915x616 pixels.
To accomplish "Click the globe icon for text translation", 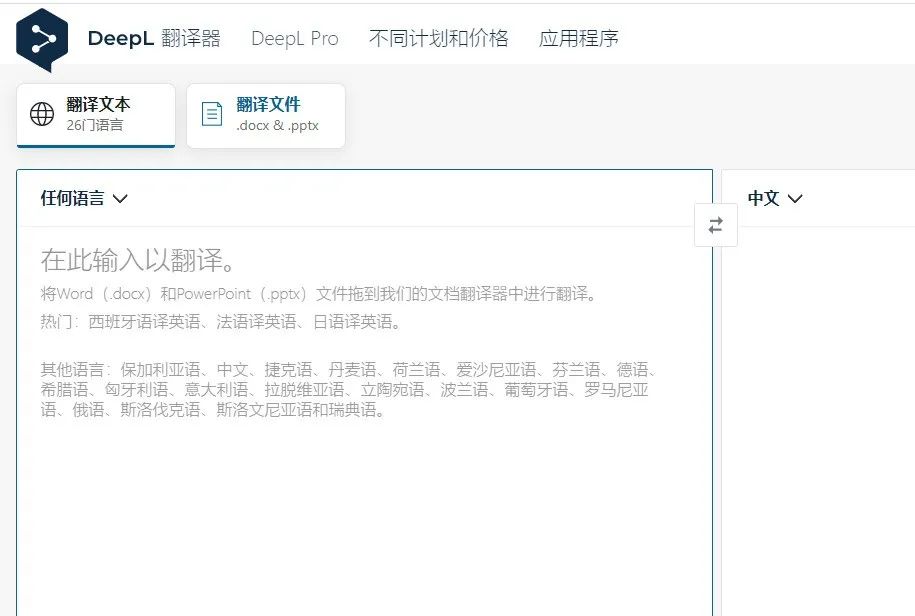I will 42,114.
